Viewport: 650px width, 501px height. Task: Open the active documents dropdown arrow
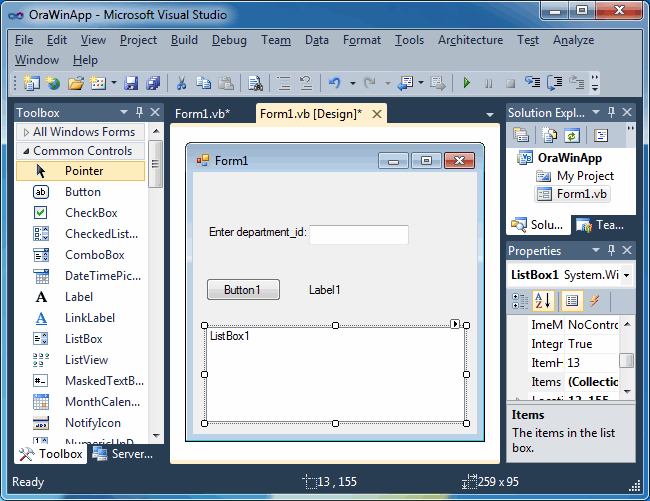pos(490,115)
